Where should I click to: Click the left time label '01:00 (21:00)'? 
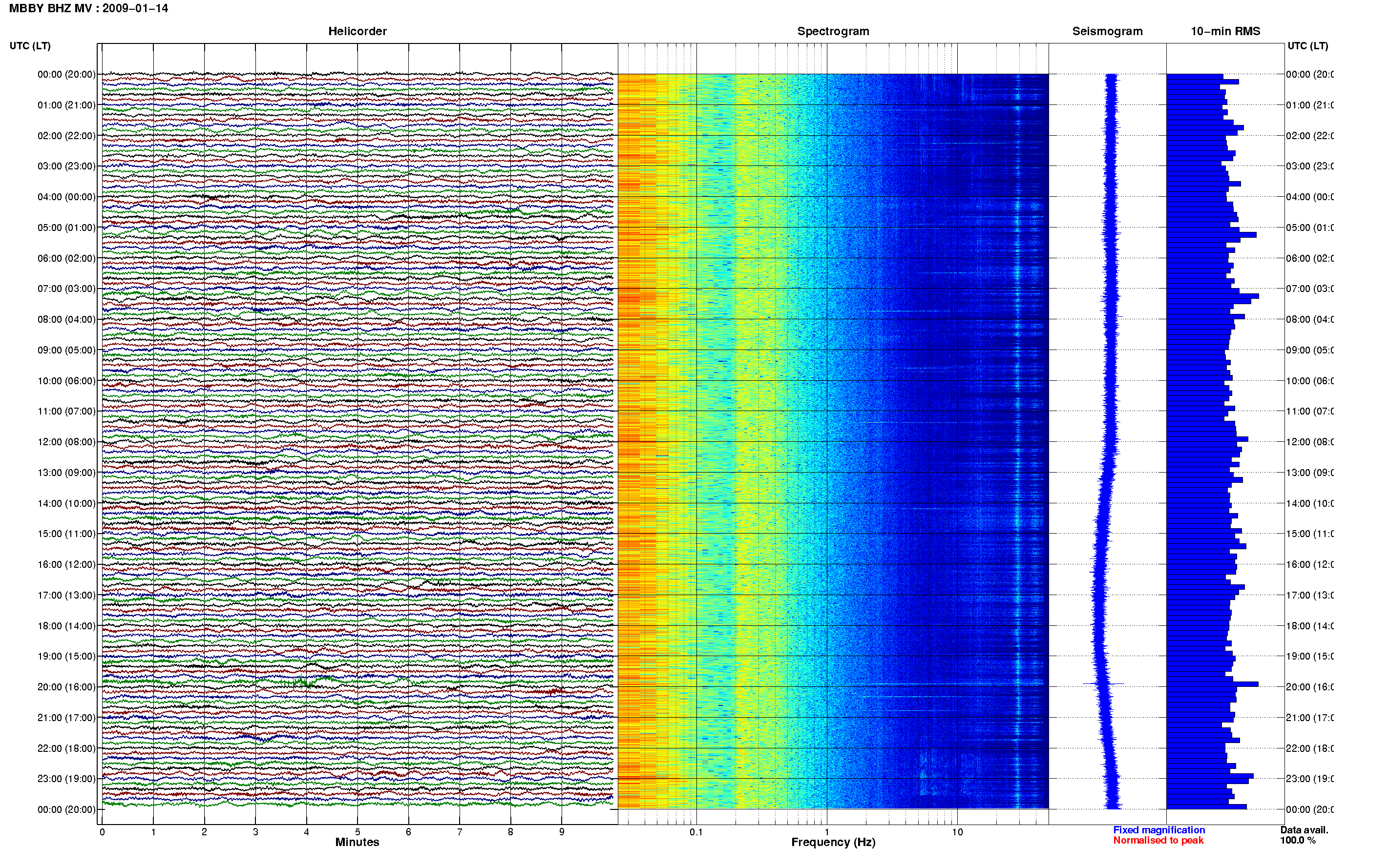point(66,105)
